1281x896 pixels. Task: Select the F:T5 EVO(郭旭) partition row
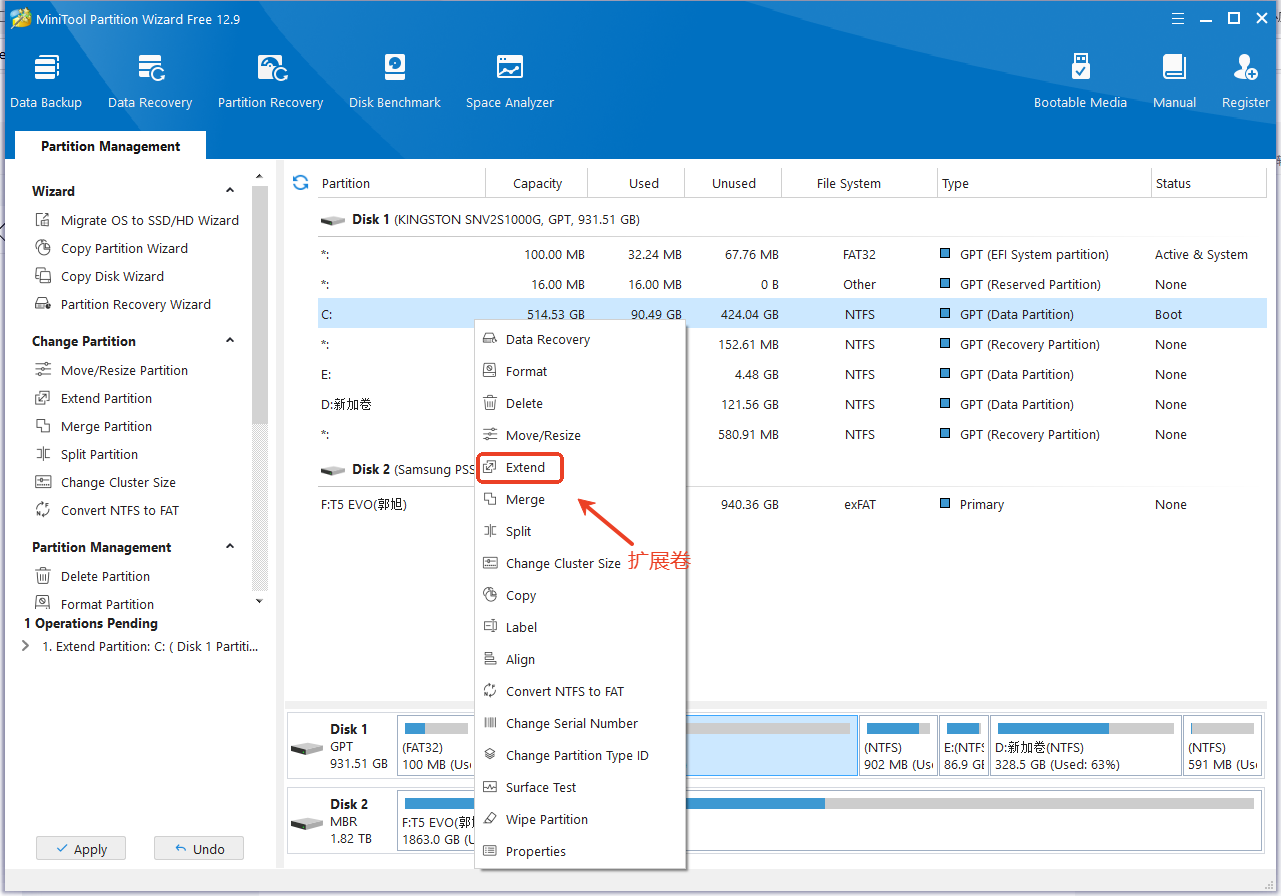click(x=792, y=504)
